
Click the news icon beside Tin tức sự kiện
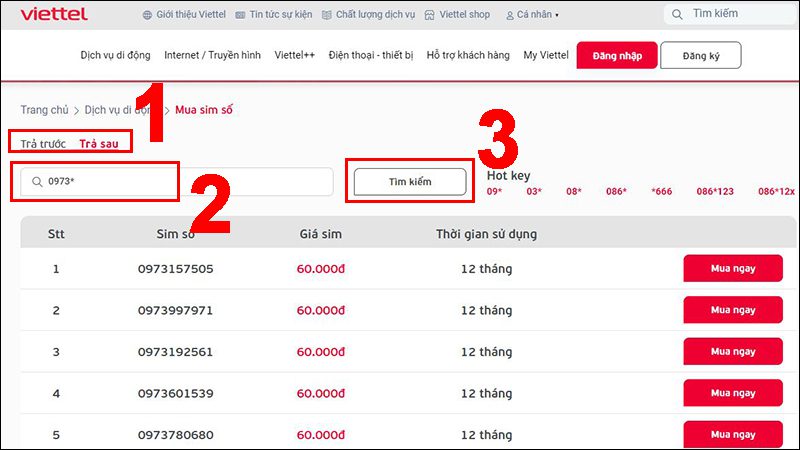pyautogui.click(x=240, y=15)
